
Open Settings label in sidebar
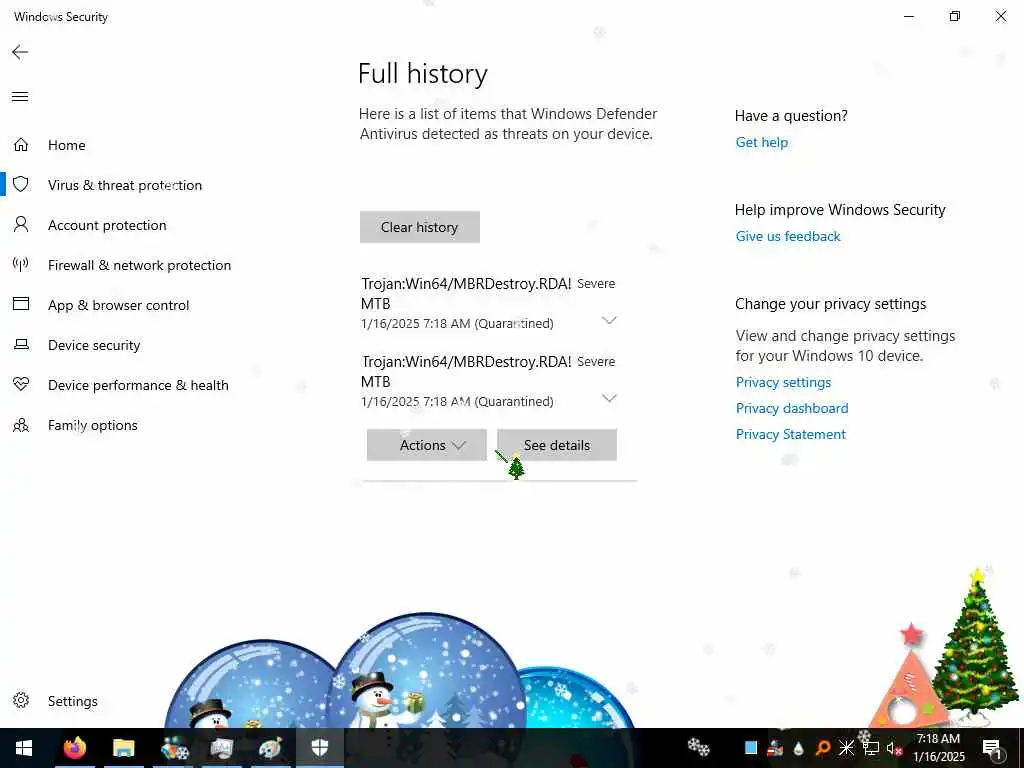click(72, 701)
